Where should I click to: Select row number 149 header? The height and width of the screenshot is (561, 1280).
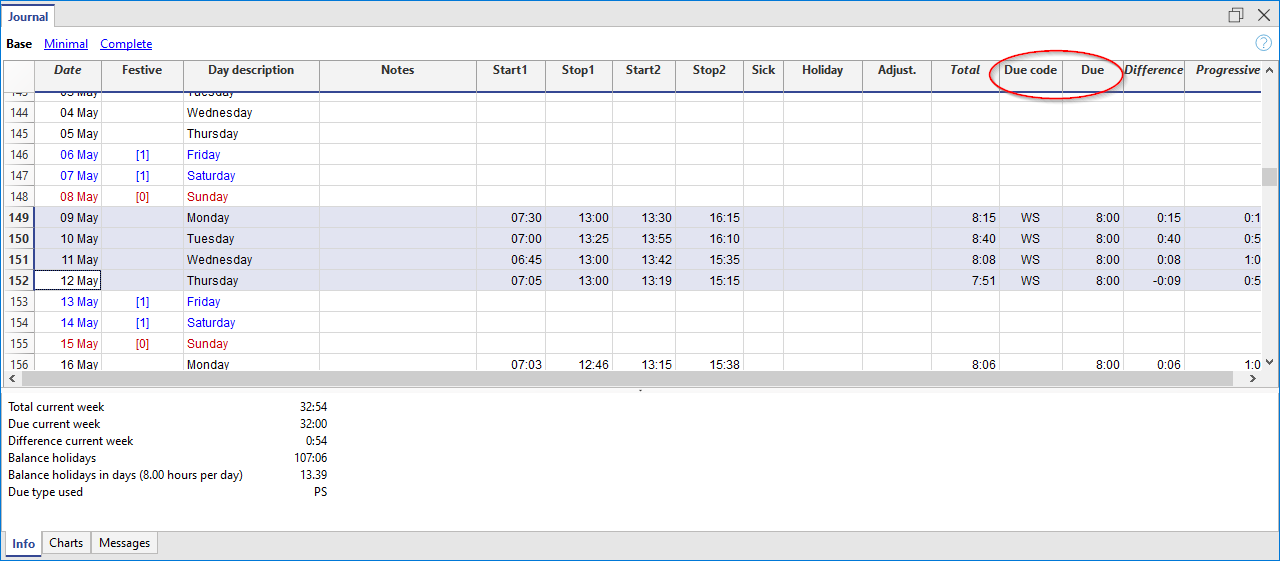(19, 218)
